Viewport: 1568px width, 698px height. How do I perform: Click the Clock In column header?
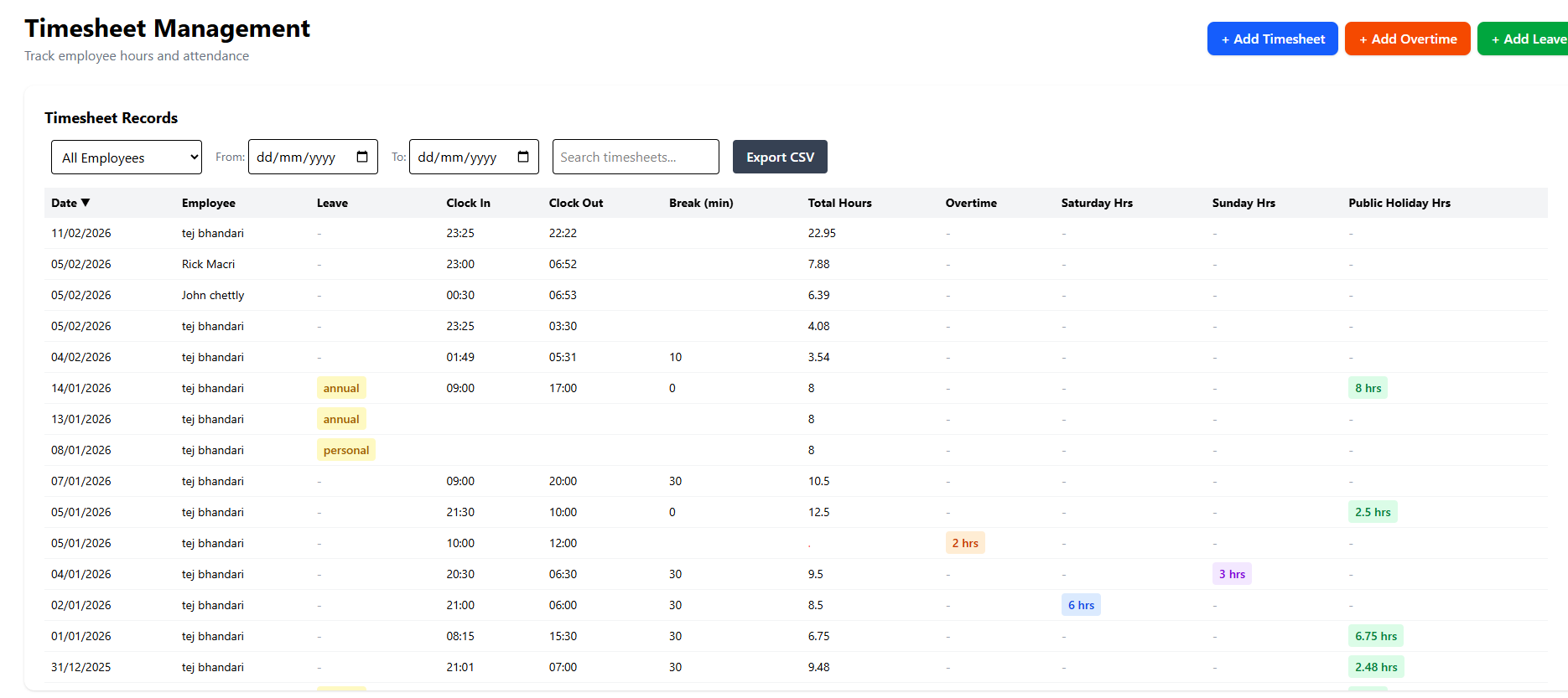click(x=468, y=203)
